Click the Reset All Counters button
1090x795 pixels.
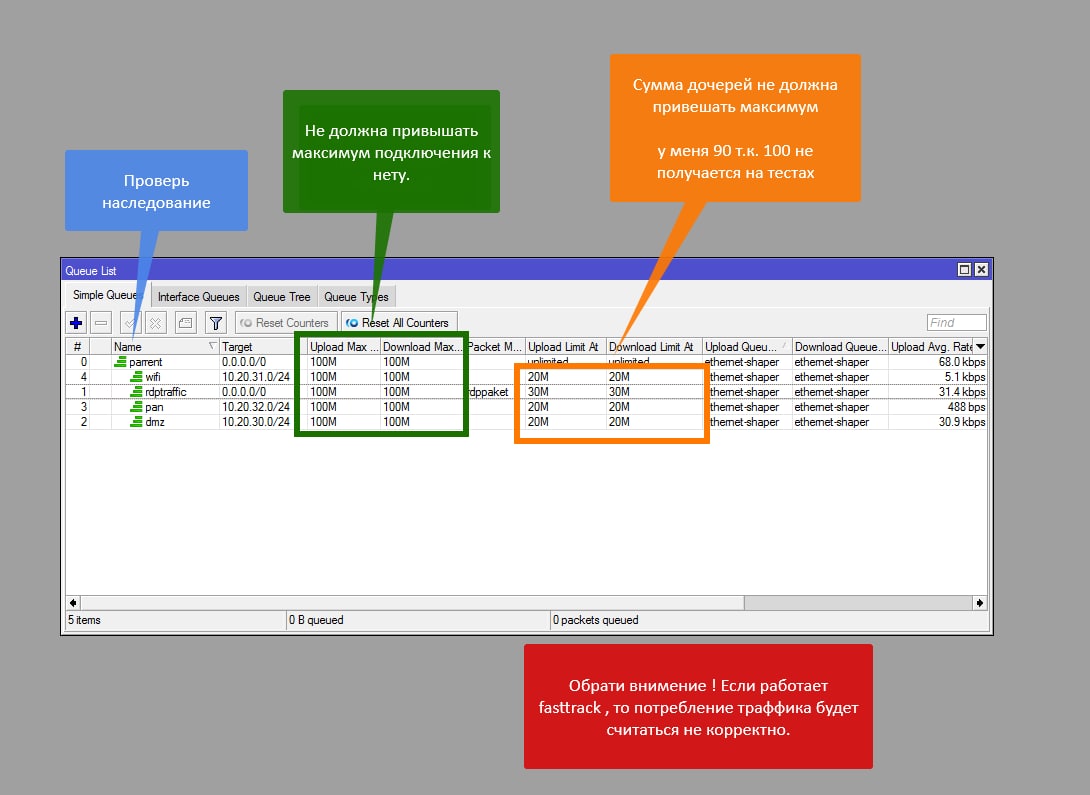click(399, 322)
